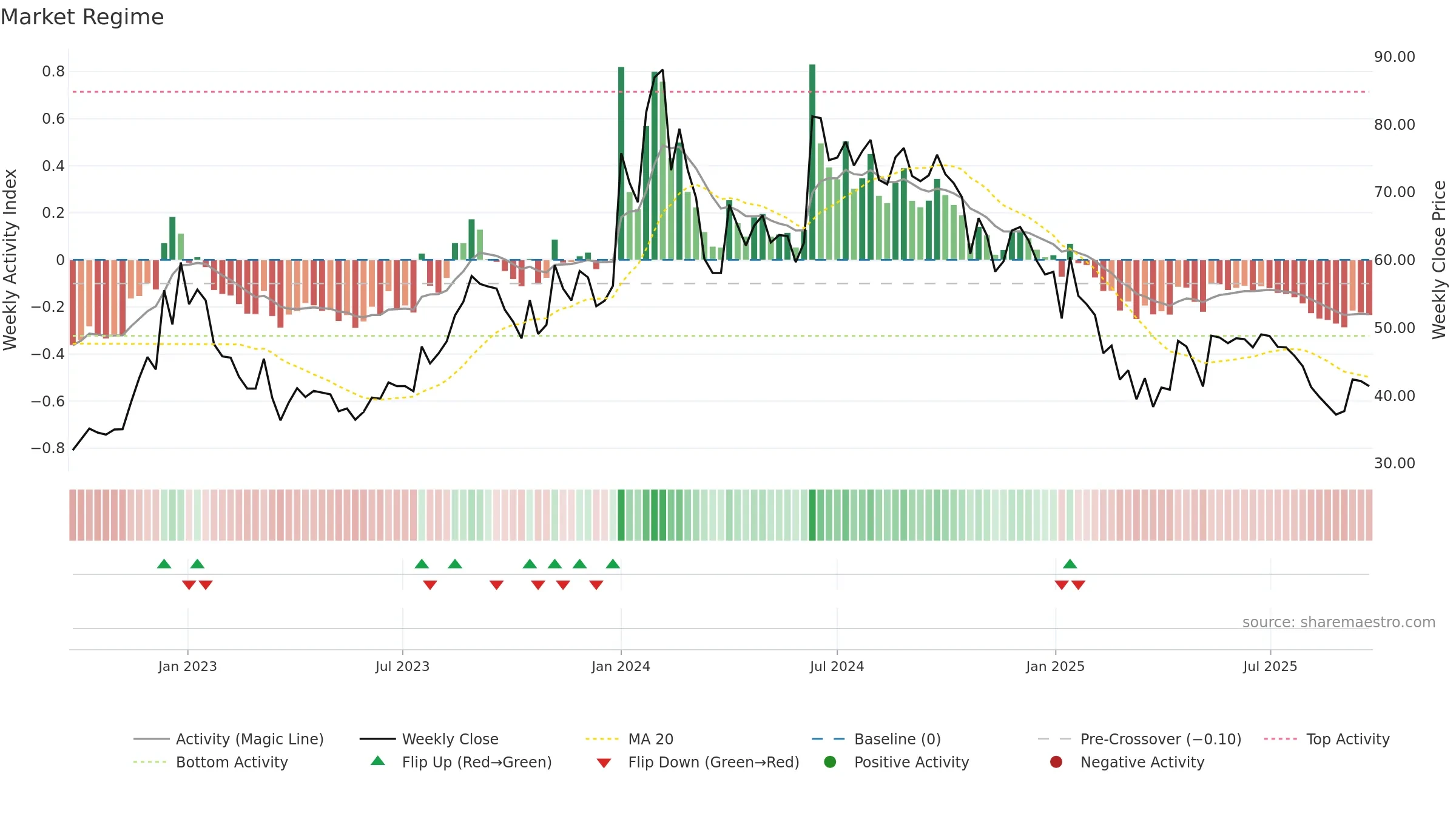Viewport: 1456px width, 819px height.
Task: Click the 30.00 price tick on right axis
Action: coord(1394,463)
